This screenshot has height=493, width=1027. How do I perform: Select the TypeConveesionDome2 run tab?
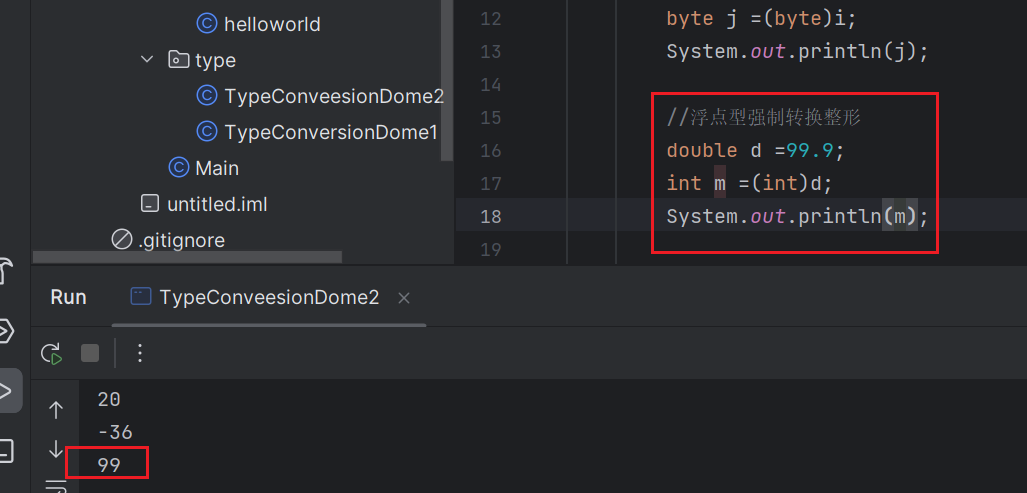(x=255, y=297)
